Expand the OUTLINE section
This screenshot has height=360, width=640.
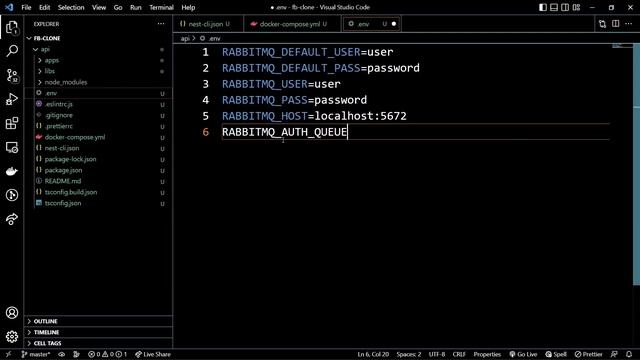click(98, 321)
